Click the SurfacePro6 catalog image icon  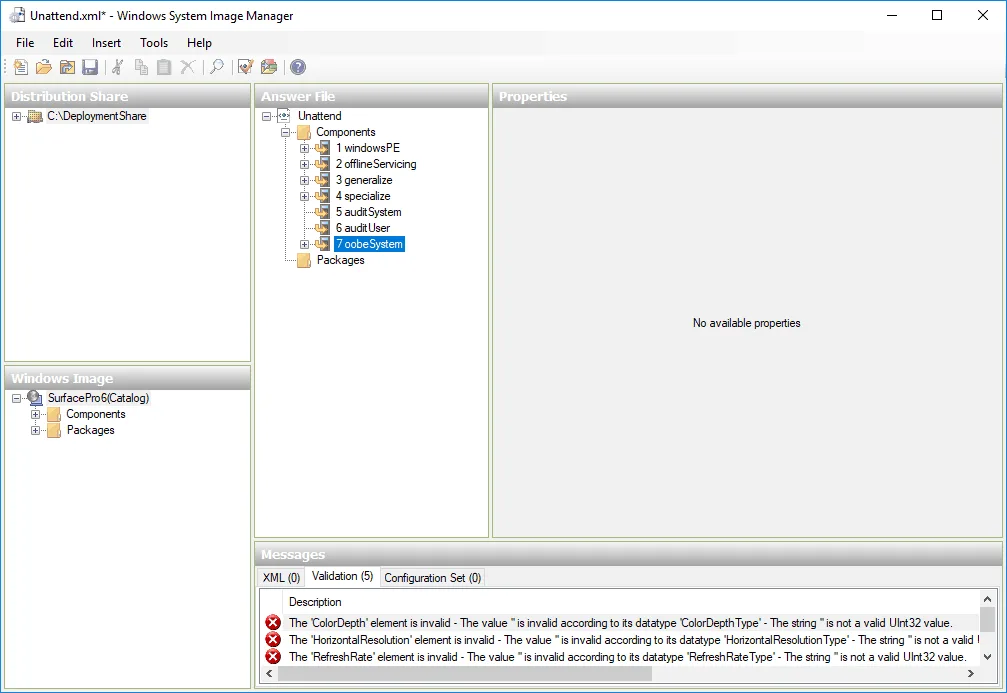point(35,398)
